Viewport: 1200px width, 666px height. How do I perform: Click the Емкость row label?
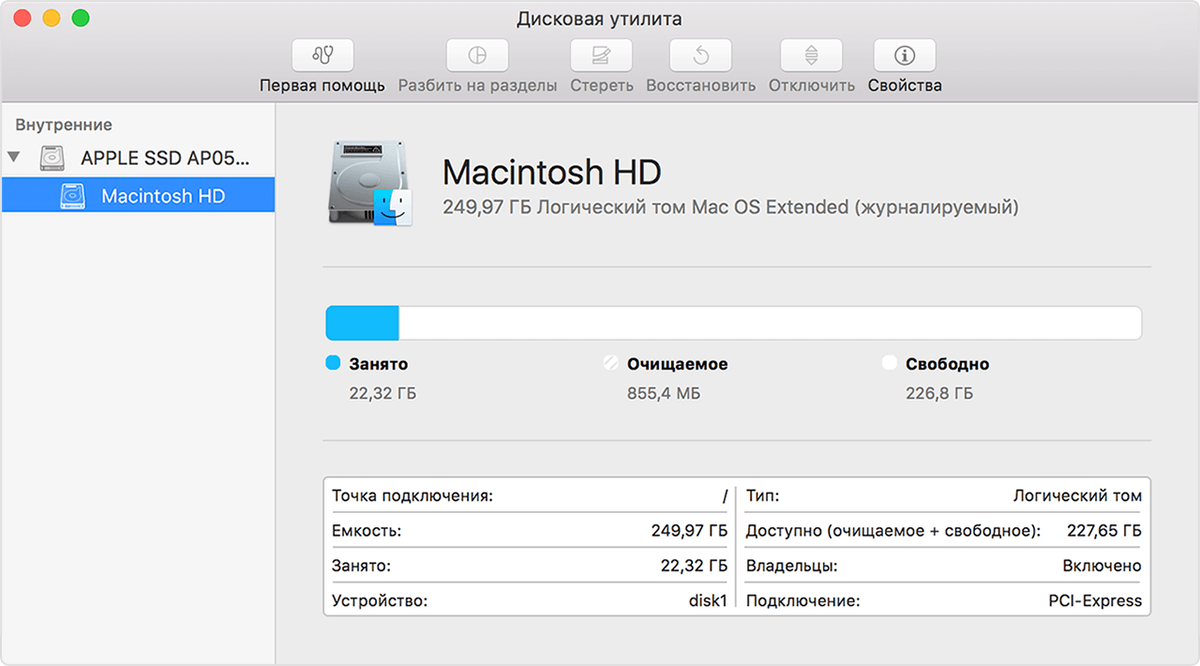coord(367,531)
